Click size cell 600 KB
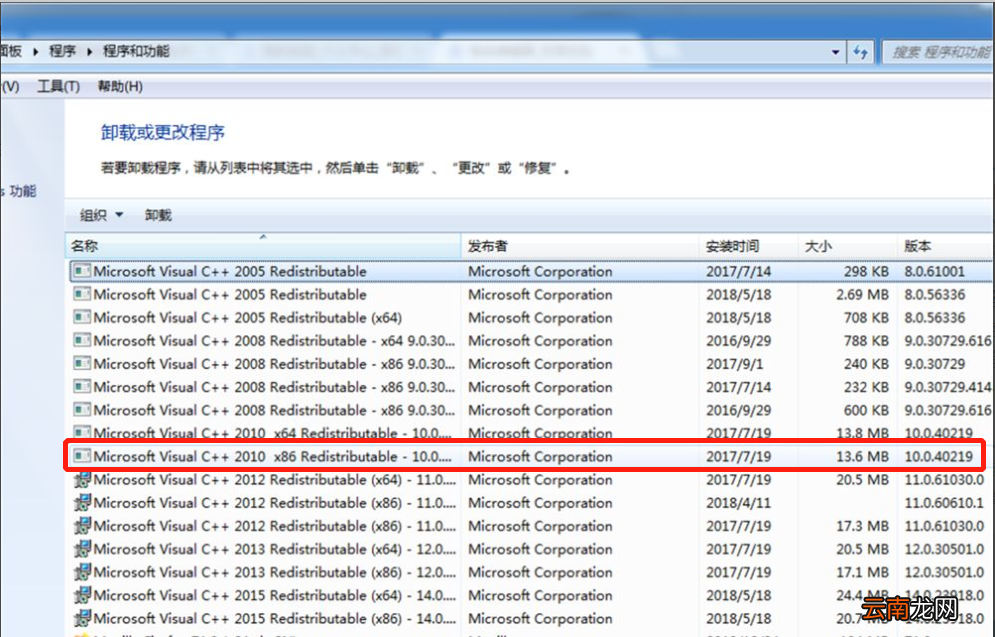This screenshot has width=995, height=637. (x=866, y=410)
